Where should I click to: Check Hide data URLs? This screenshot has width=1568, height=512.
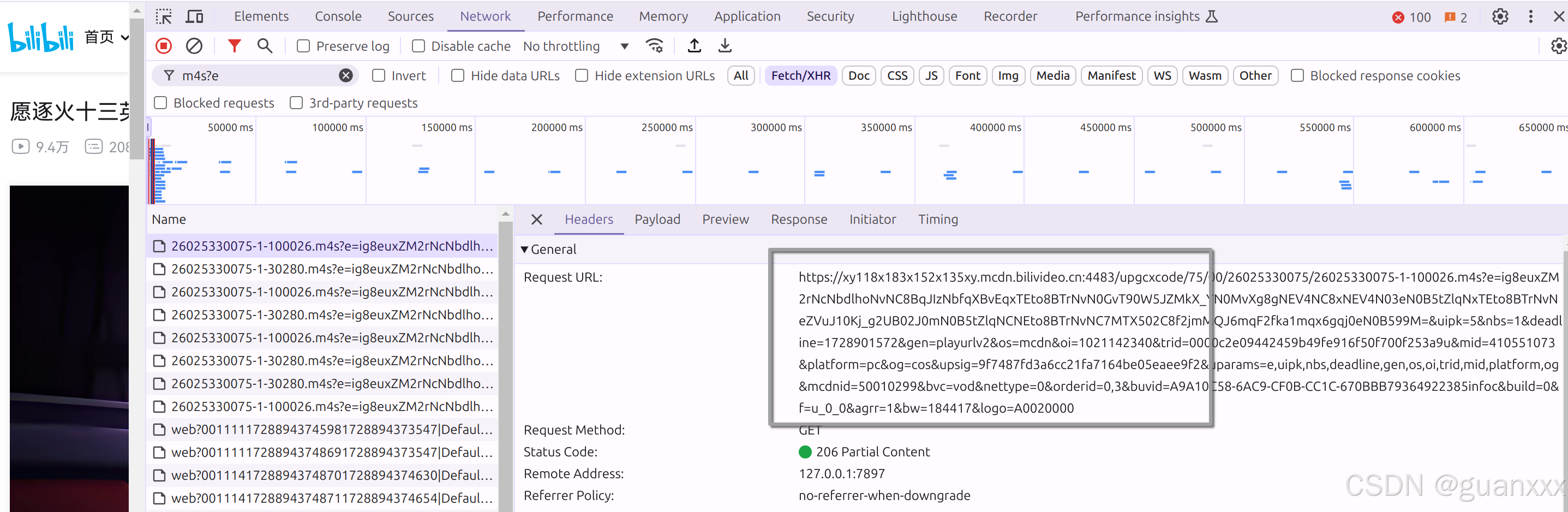pyautogui.click(x=458, y=75)
